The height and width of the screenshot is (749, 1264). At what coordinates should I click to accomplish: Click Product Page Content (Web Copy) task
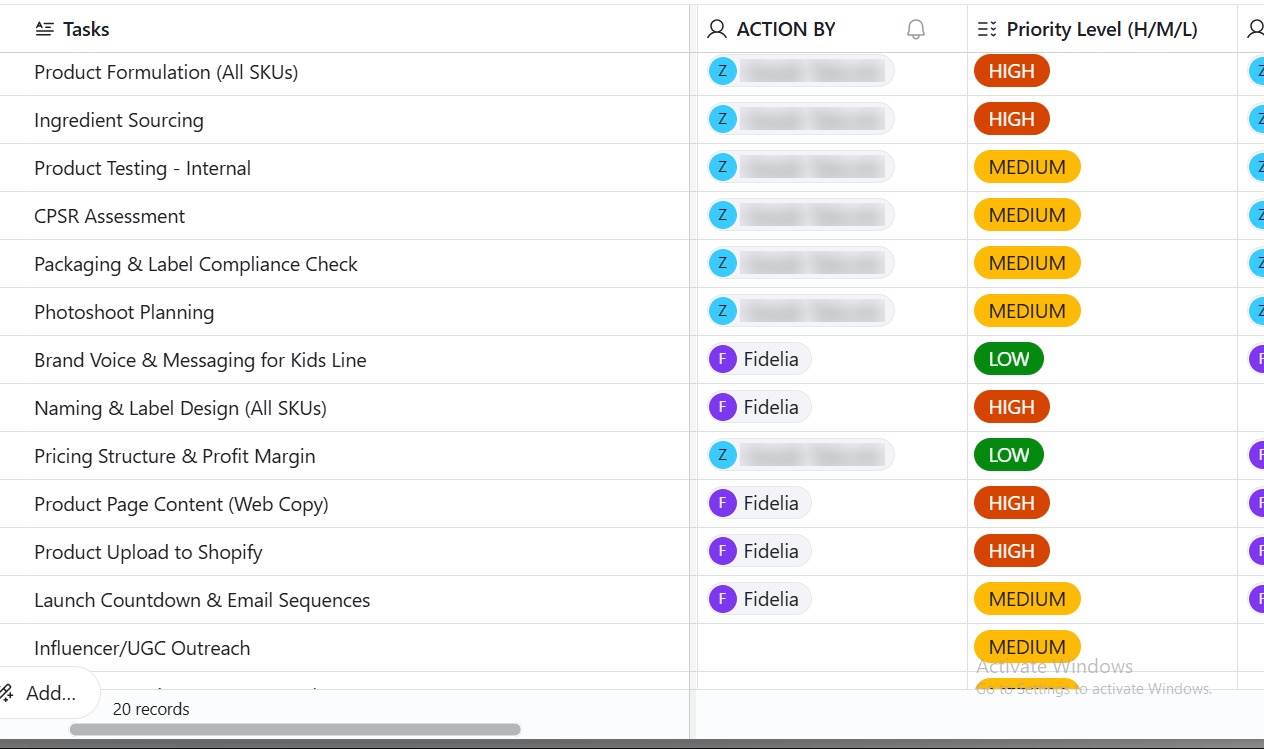(181, 504)
